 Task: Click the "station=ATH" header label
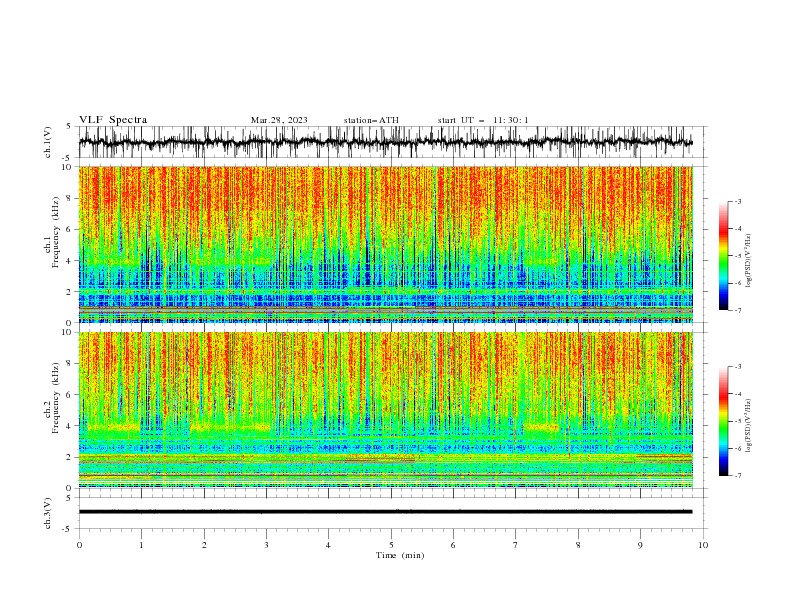coord(371,120)
